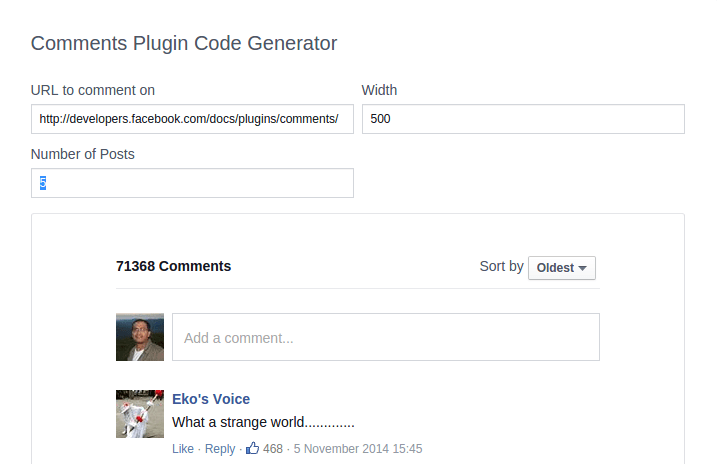Click the Comments Plugin Code Generator heading

[x=184, y=43]
